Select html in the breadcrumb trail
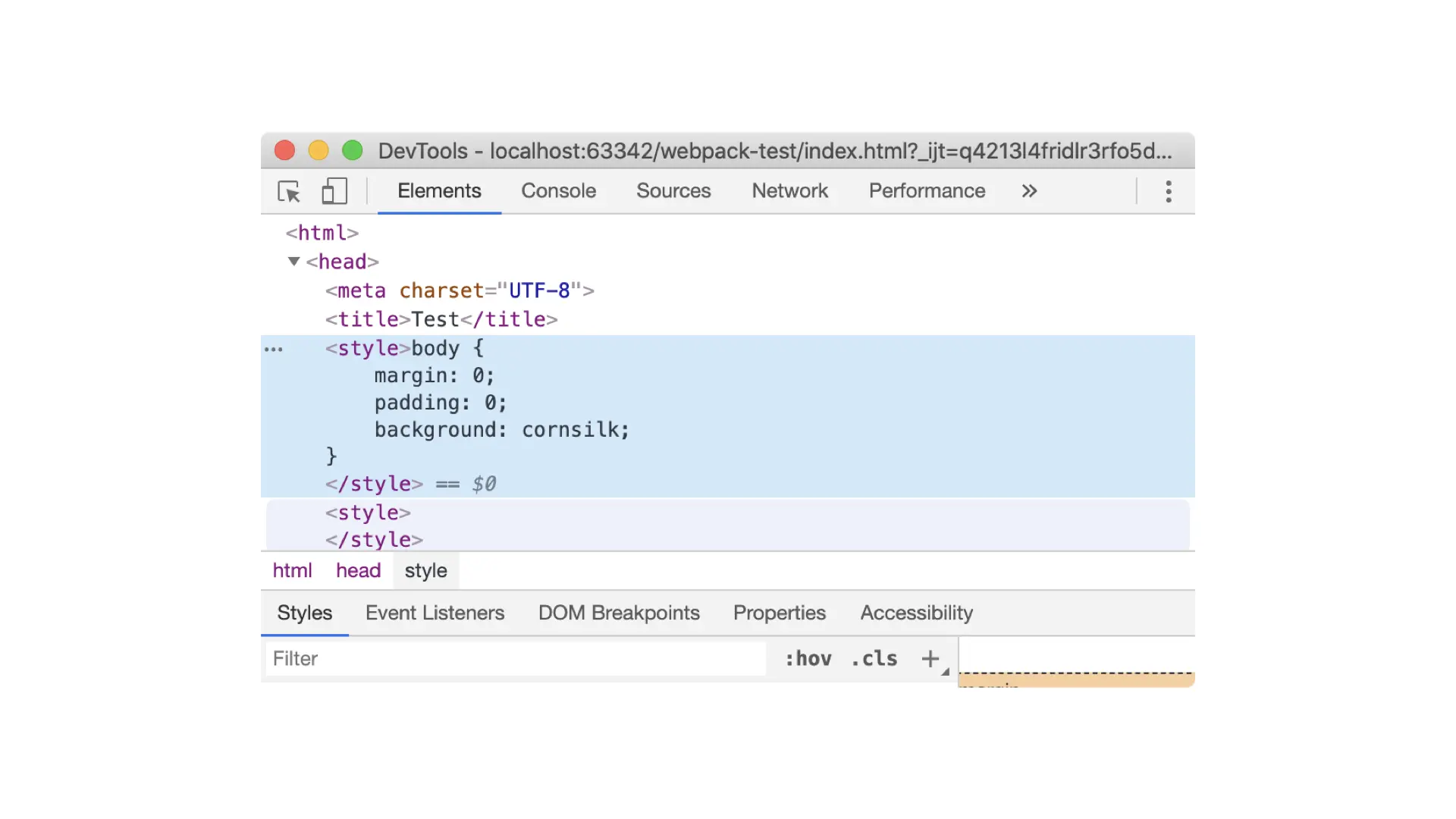1456x819 pixels. pyautogui.click(x=292, y=570)
